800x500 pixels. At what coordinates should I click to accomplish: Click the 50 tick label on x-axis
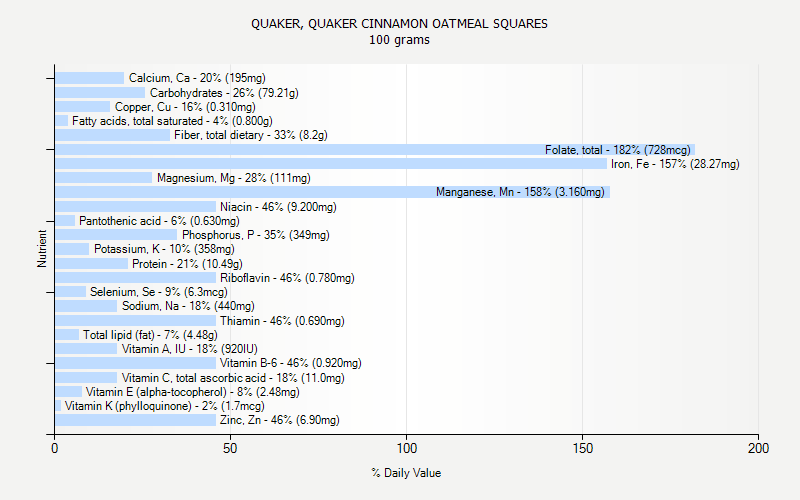[230, 448]
